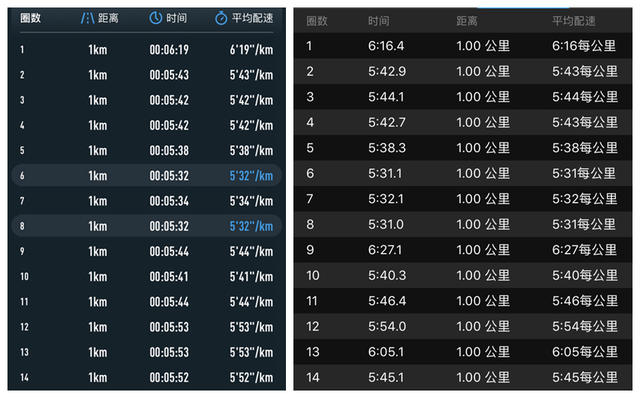The width and height of the screenshot is (640, 398).
Task: Select lap 10 row with 00:05:41 time
Action: coord(147,276)
